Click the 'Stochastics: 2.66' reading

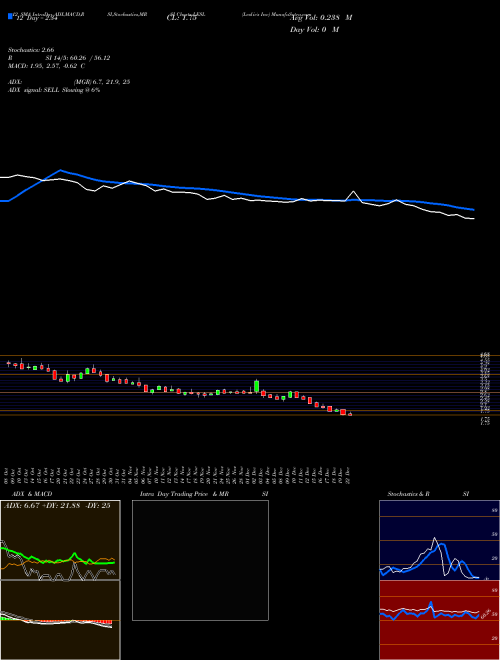[x=31, y=50]
